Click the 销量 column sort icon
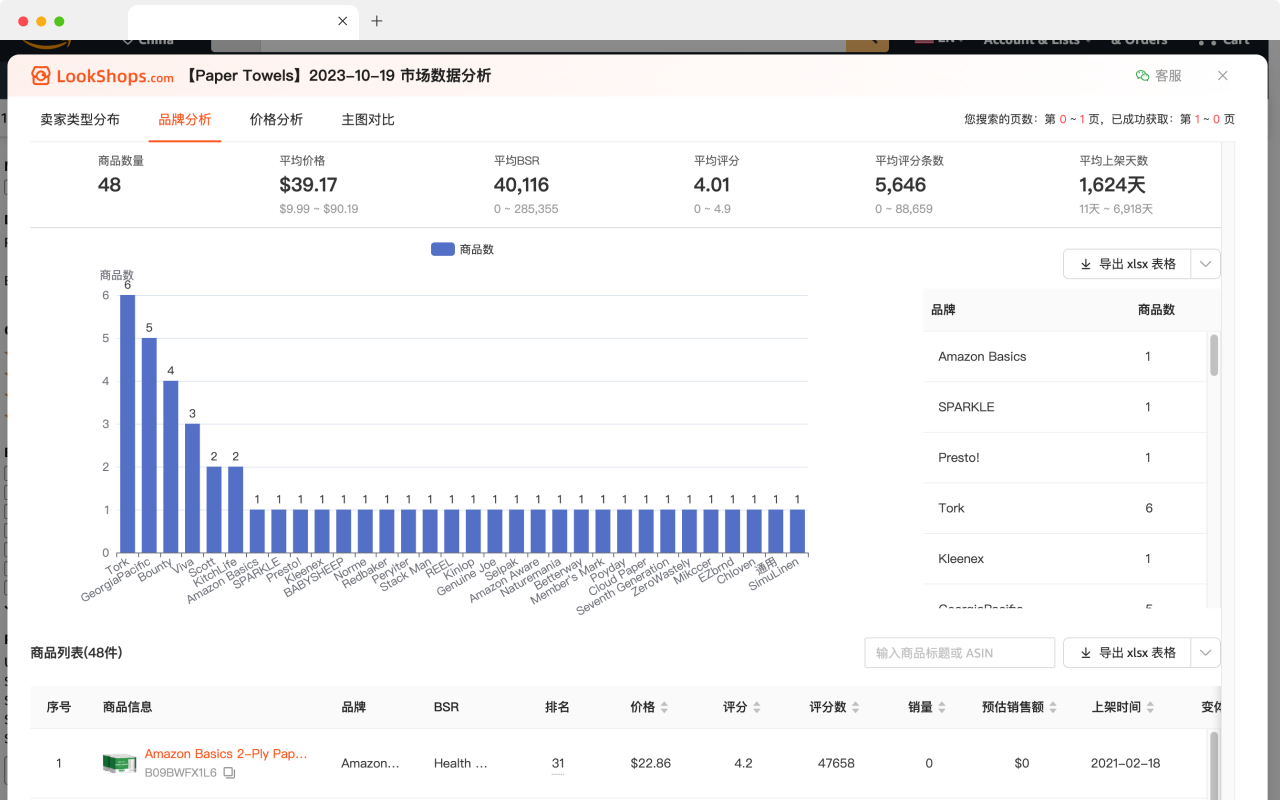The image size is (1280, 800). tap(940, 707)
